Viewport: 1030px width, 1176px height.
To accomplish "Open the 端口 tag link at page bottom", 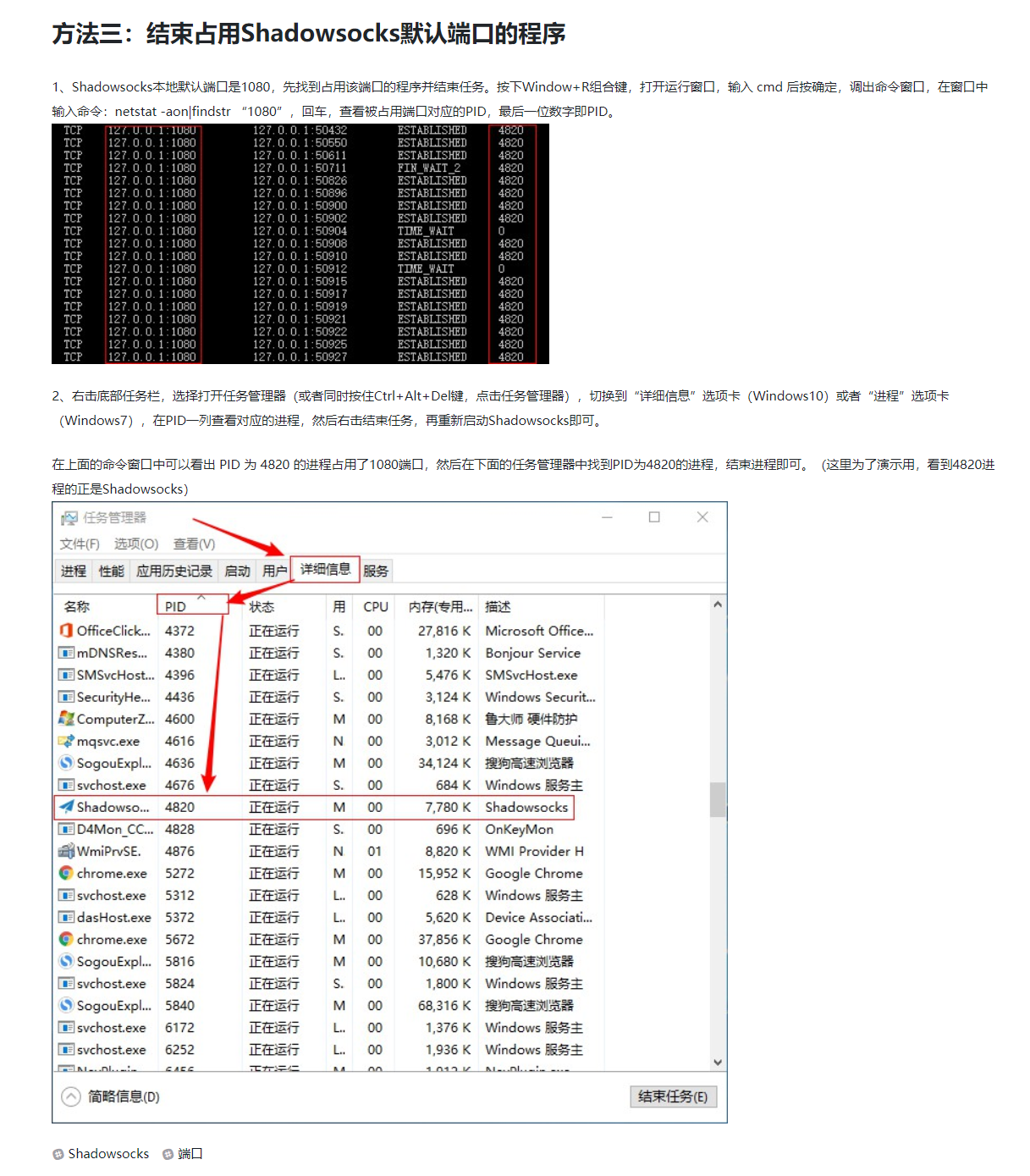I will click(x=189, y=1153).
